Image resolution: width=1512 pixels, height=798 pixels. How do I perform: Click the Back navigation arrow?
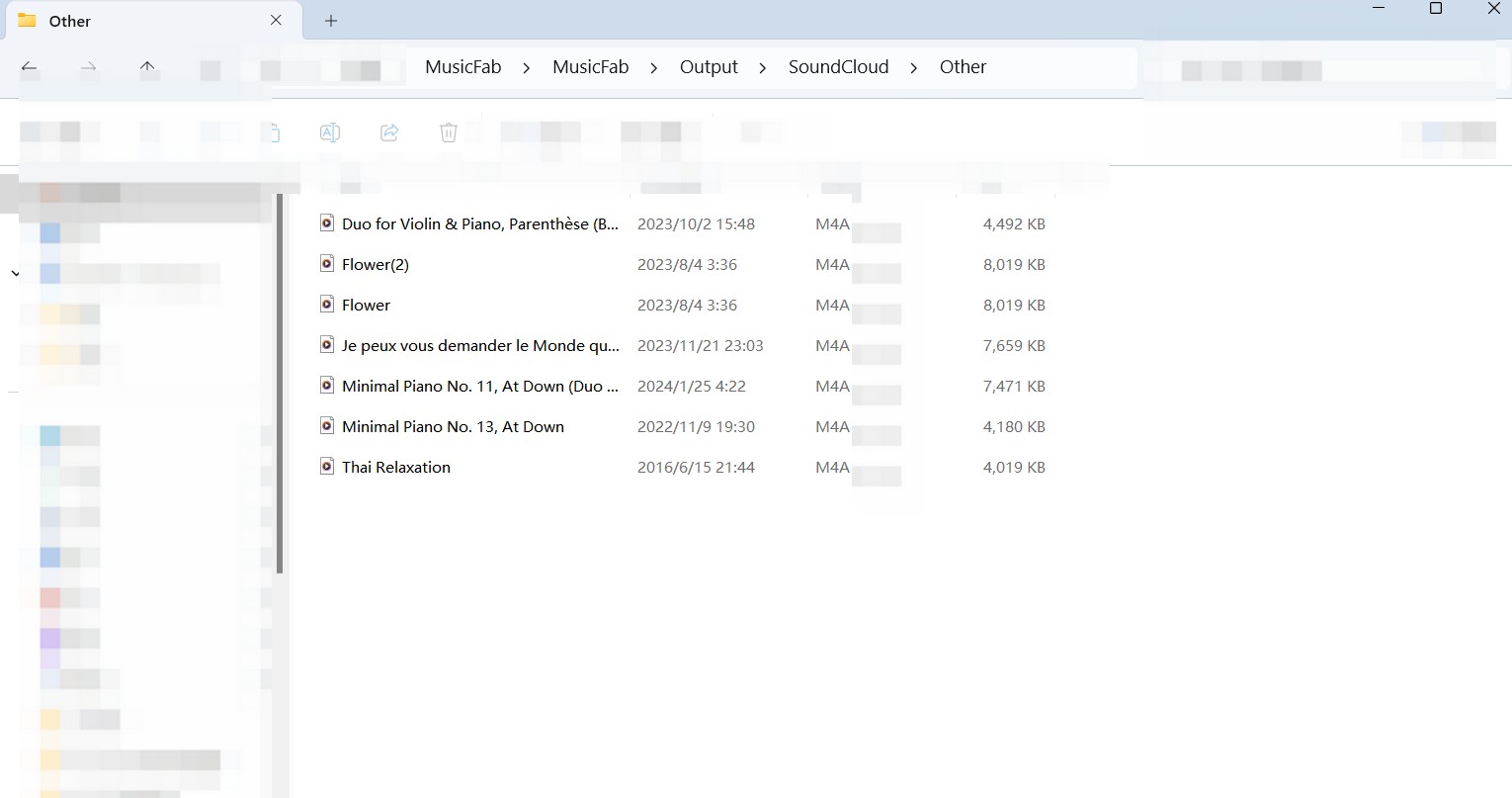30,67
